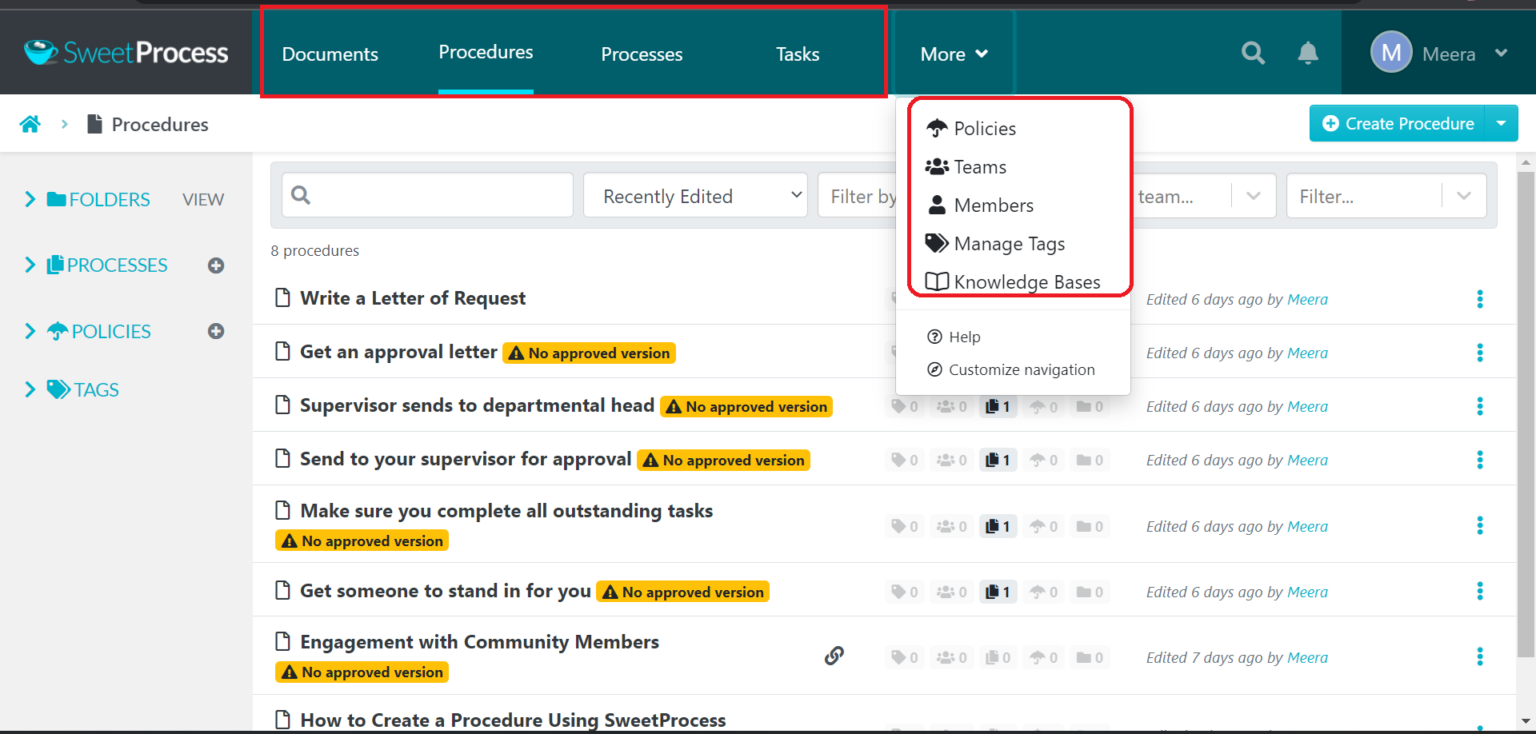The image size is (1536, 734).
Task: Switch to the Tasks tab
Action: click(798, 54)
